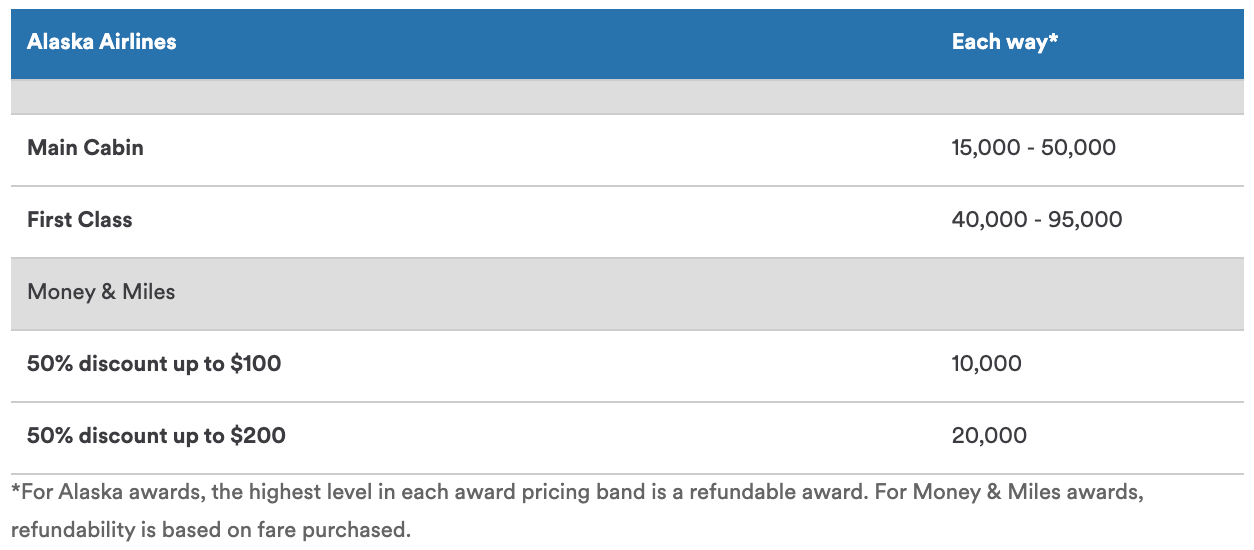The height and width of the screenshot is (550, 1254).
Task: Click the 20,000 miles value
Action: tap(989, 436)
